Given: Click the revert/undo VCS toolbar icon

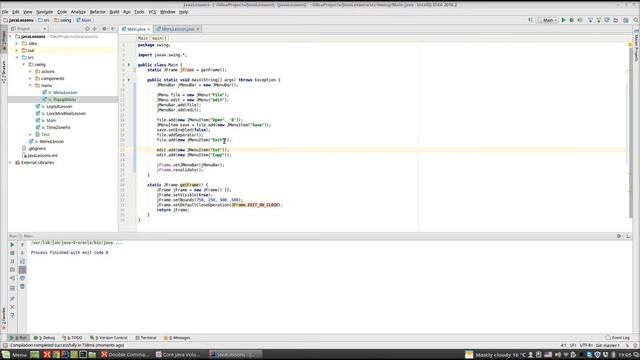Looking at the screenshot, I should 616,20.
